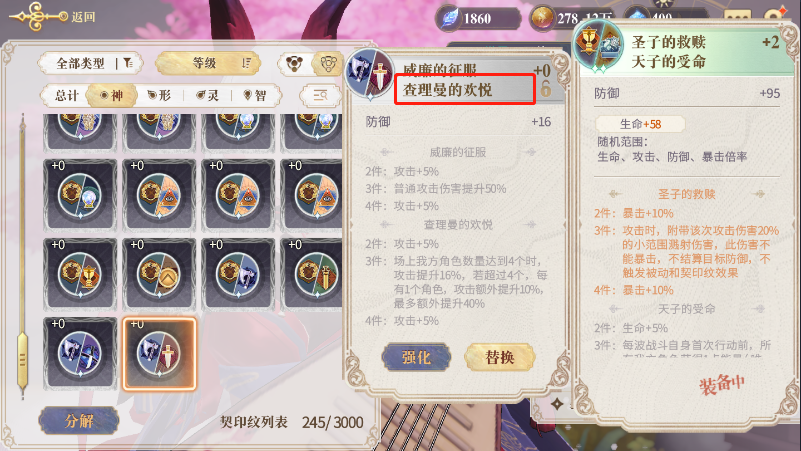Select the trophy seal with +0 level

tap(80, 275)
